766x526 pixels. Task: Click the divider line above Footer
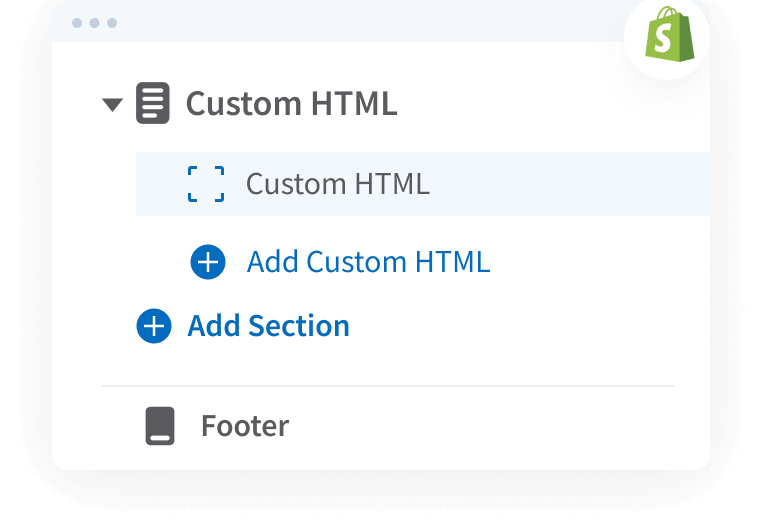click(388, 385)
